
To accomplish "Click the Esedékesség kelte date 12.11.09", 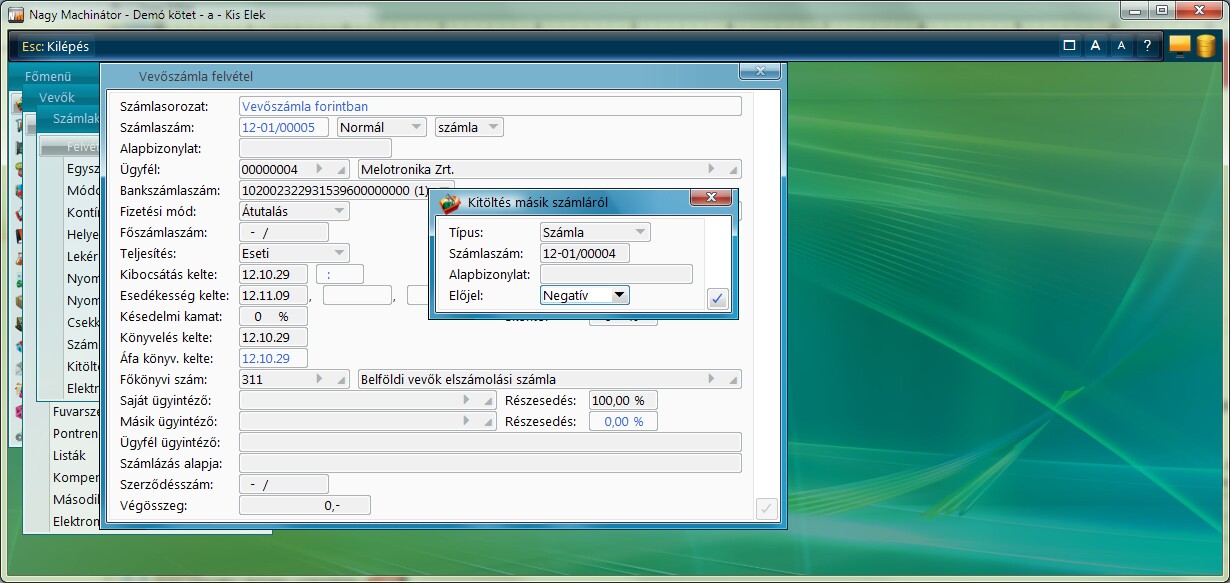I will [x=274, y=295].
